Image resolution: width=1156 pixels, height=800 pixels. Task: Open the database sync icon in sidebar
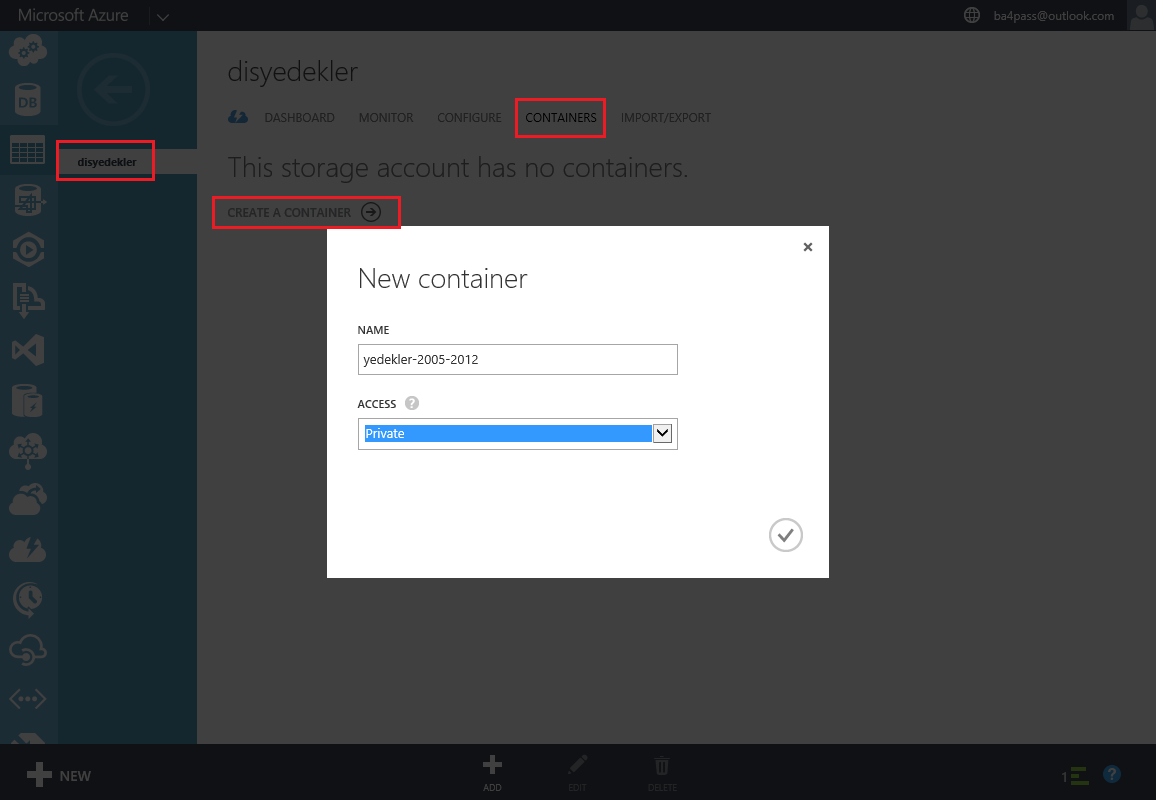28,200
